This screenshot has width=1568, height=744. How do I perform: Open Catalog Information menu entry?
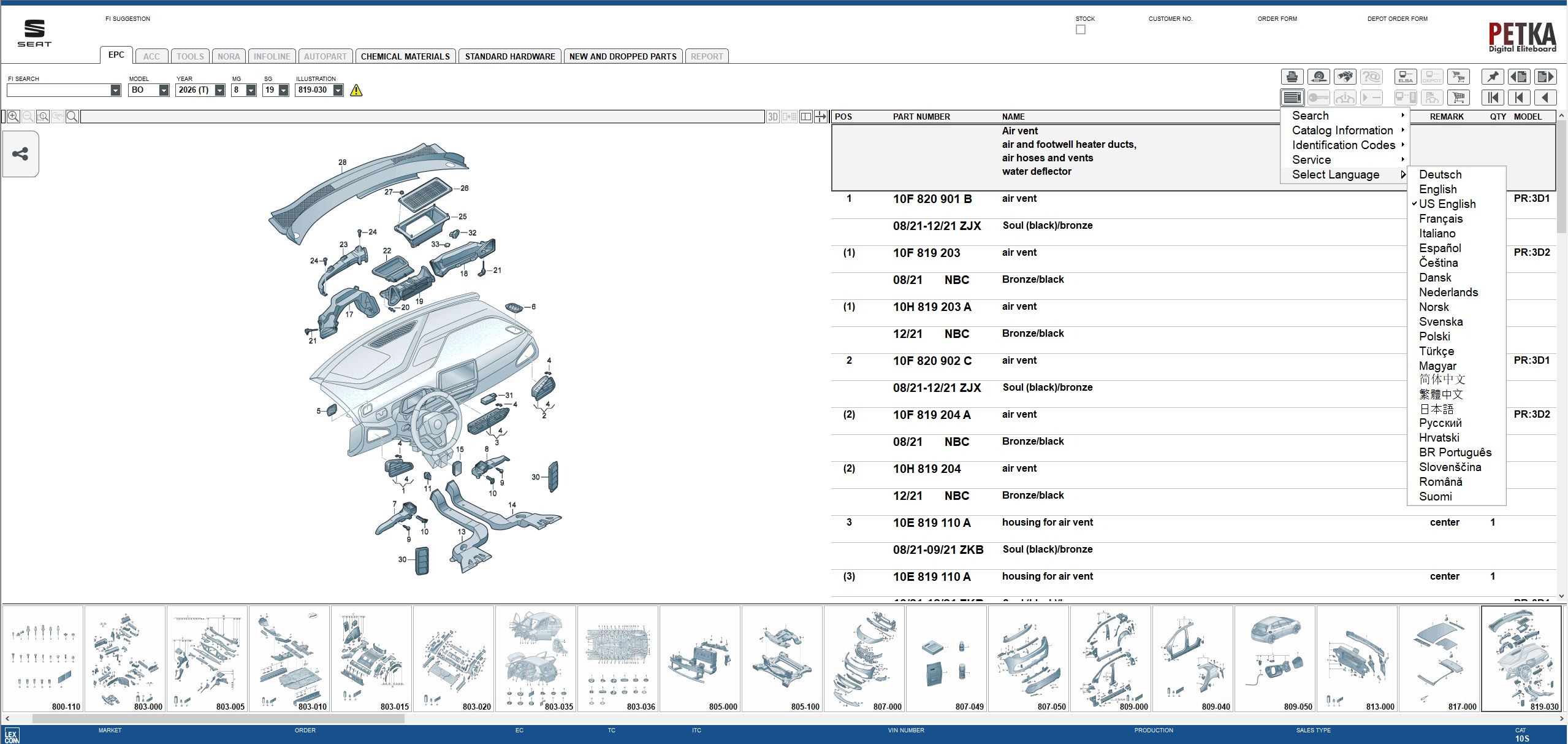click(1342, 131)
